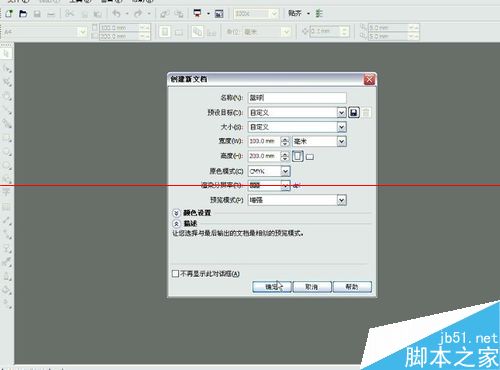Open the 毫米 units dropdown in dialog
This screenshot has width=500, height=370.
341,141
